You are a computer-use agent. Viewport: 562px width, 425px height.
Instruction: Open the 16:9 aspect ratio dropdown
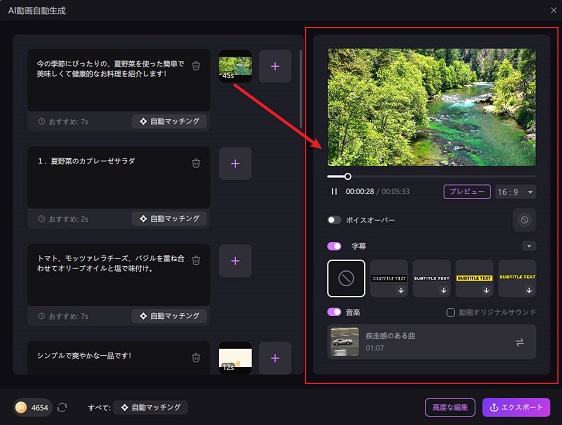pos(515,192)
